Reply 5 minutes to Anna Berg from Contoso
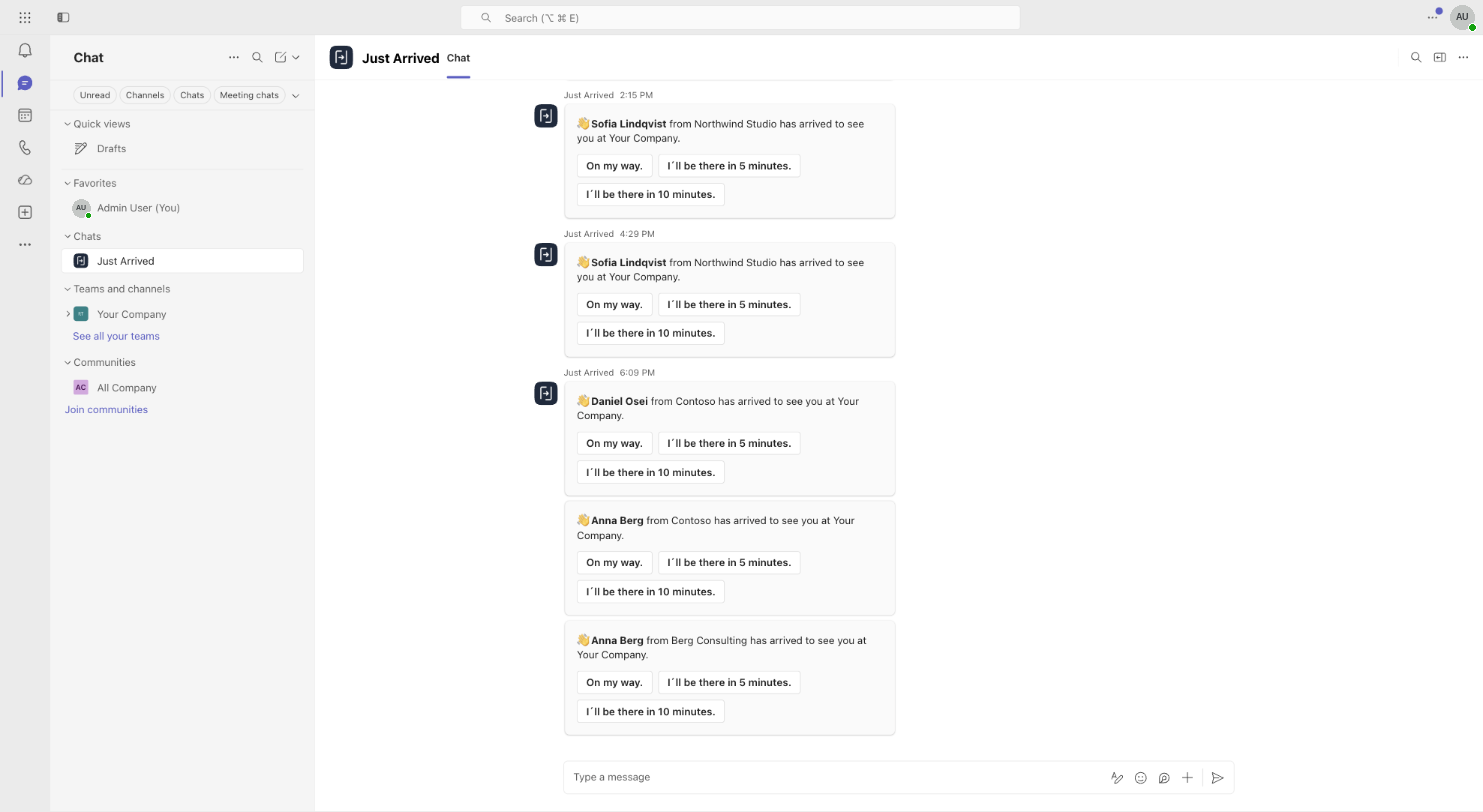The image size is (1483, 812). 729,563
